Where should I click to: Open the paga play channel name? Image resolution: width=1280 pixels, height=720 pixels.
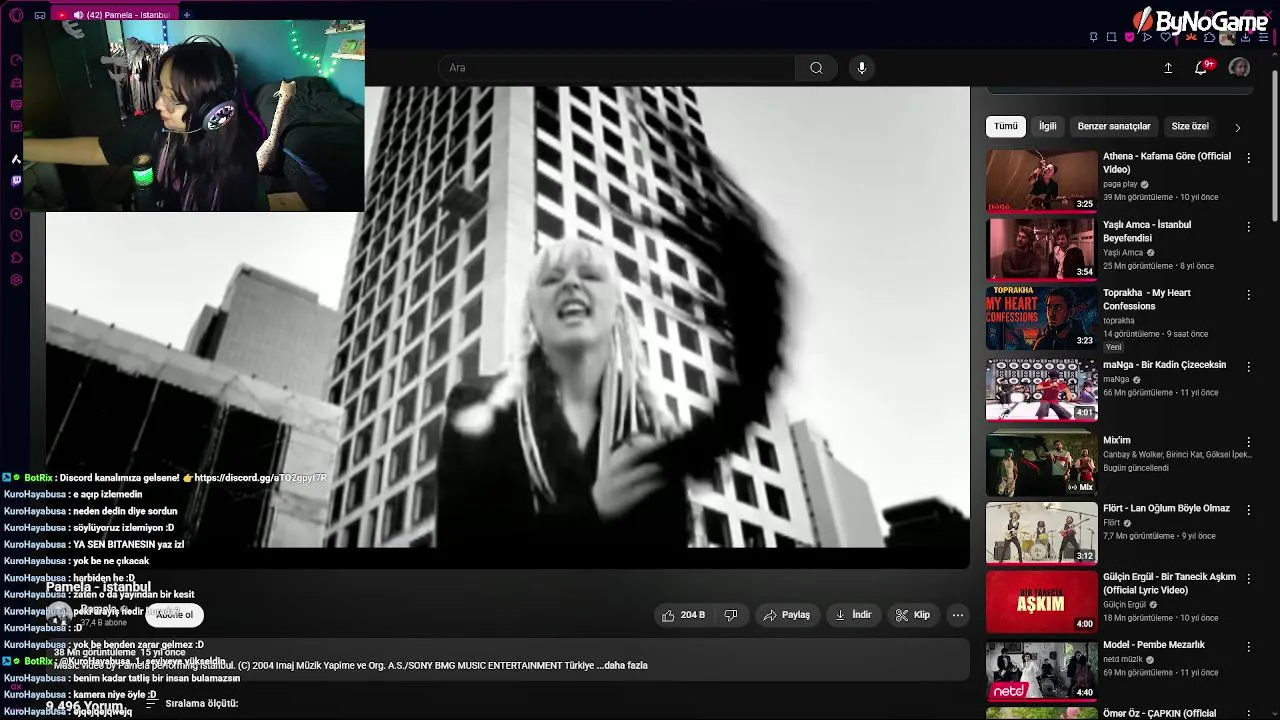coord(1120,184)
